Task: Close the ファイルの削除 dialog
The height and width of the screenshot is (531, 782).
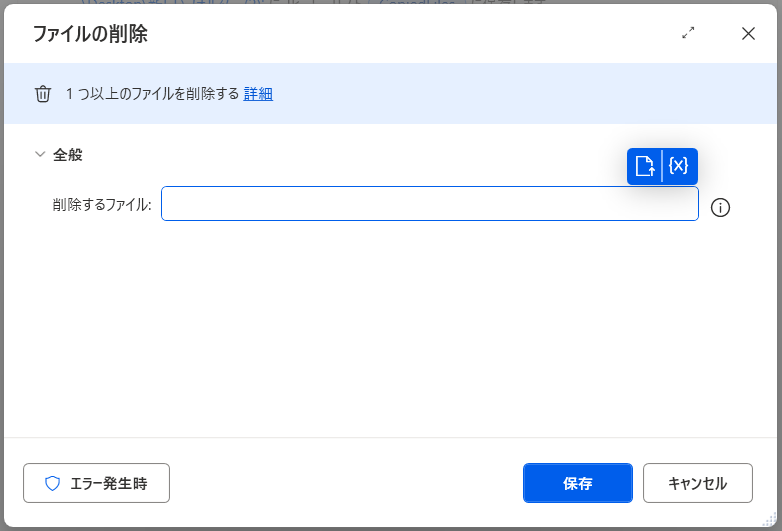Action: pos(748,33)
